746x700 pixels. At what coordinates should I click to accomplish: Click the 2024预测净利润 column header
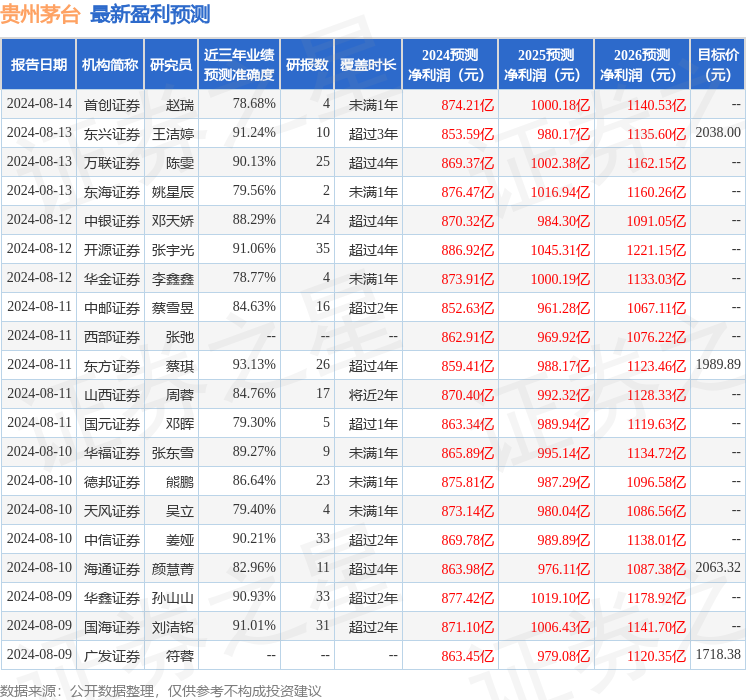[x=450, y=64]
